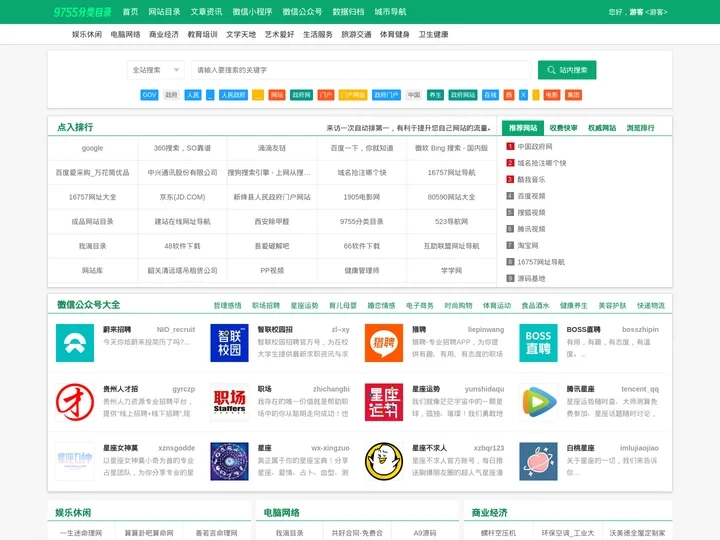This screenshot has width=720, height=540.
Task: Select the yellow 门户网站 keyword tag
Action: pos(353,95)
